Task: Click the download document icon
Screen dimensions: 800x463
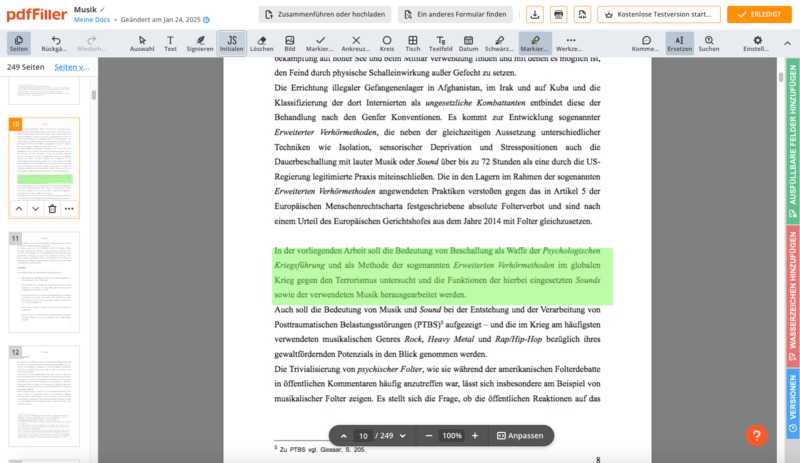Action: 535,14
